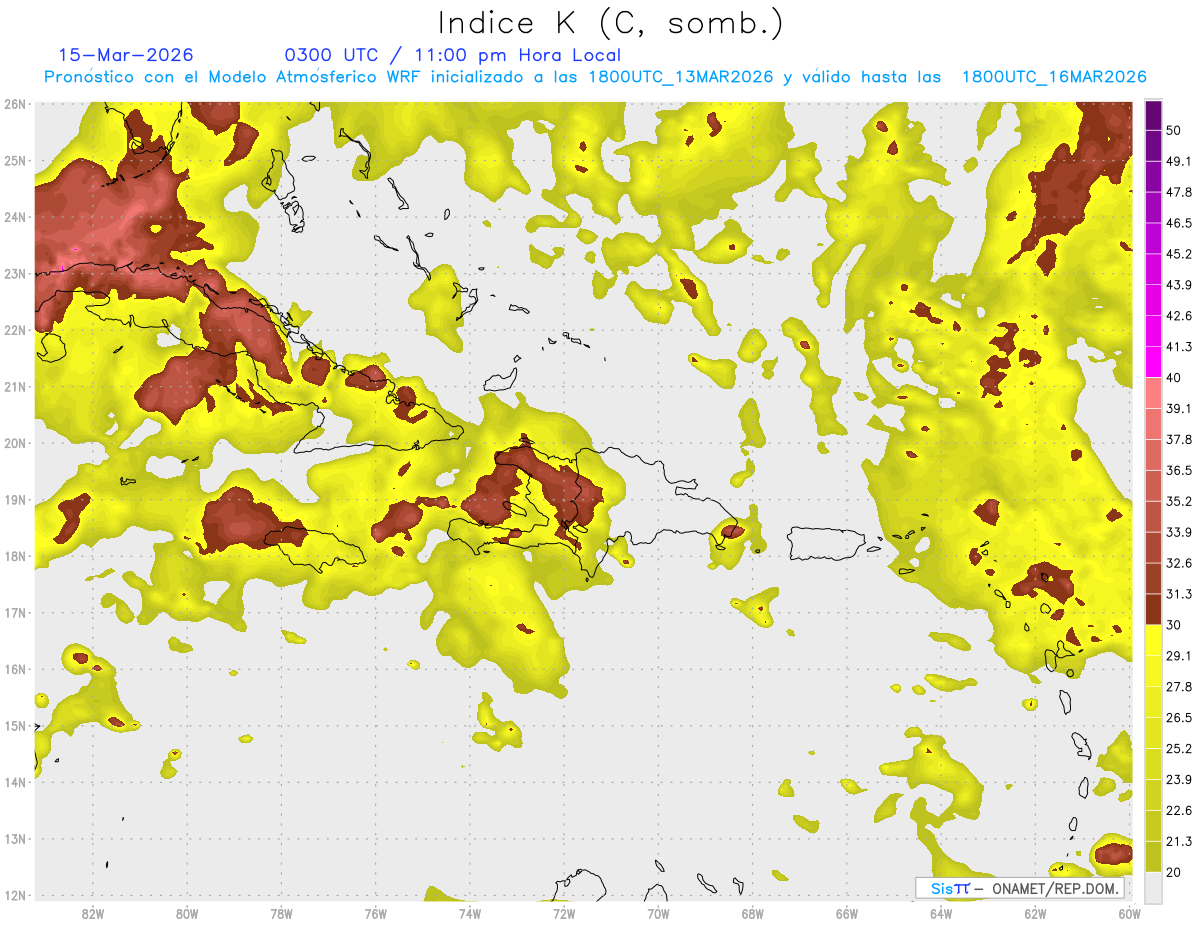
Task: Click the 14N latitude label
Action: [x=15, y=782]
